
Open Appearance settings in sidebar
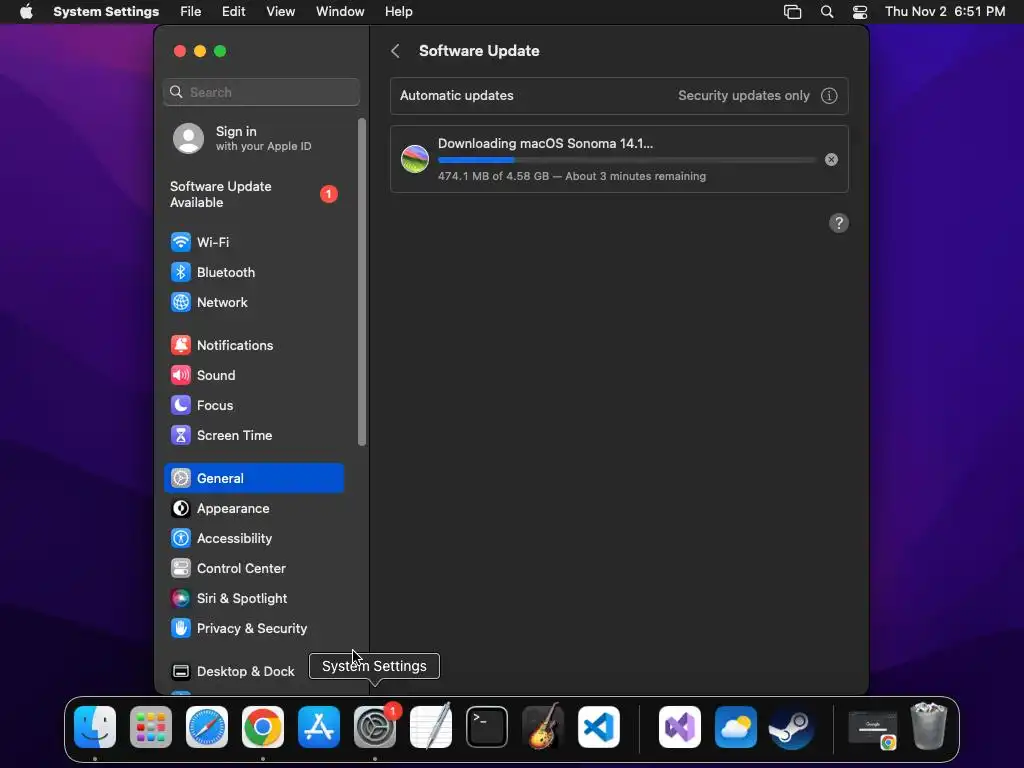(x=254, y=508)
